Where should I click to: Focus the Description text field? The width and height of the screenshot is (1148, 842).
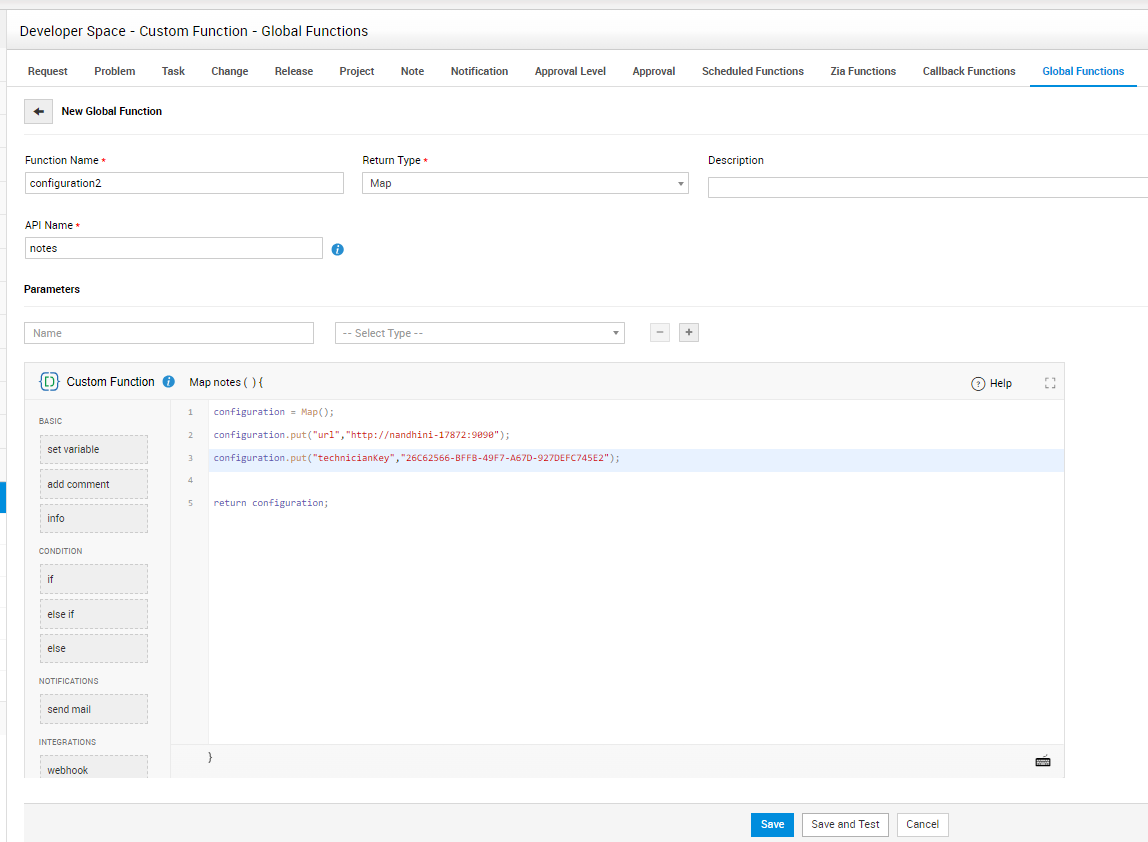927,188
